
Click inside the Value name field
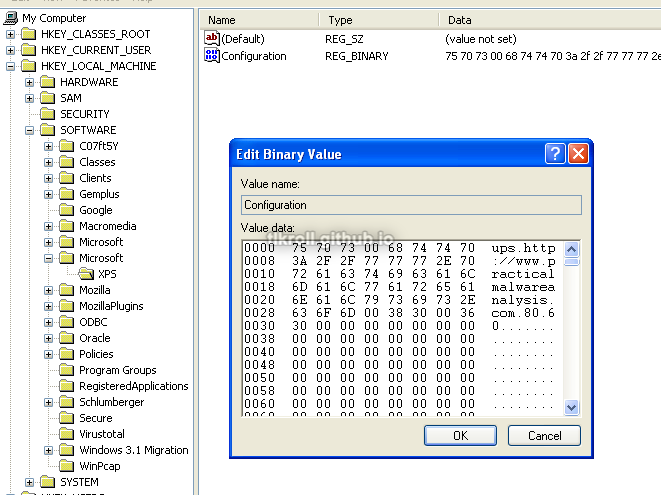[x=411, y=205]
